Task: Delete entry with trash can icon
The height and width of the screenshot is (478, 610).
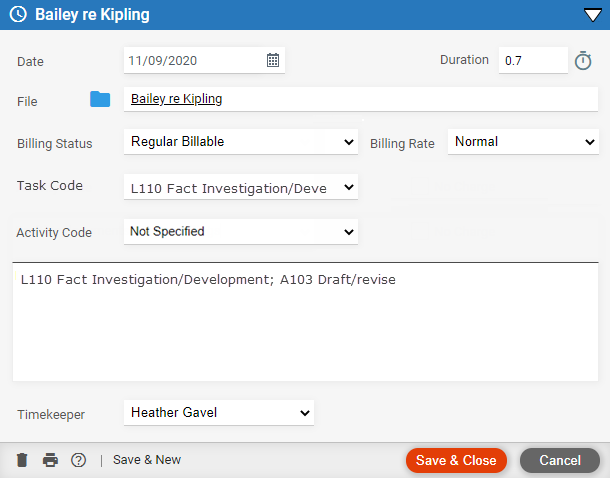Action: pyautogui.click(x=22, y=460)
